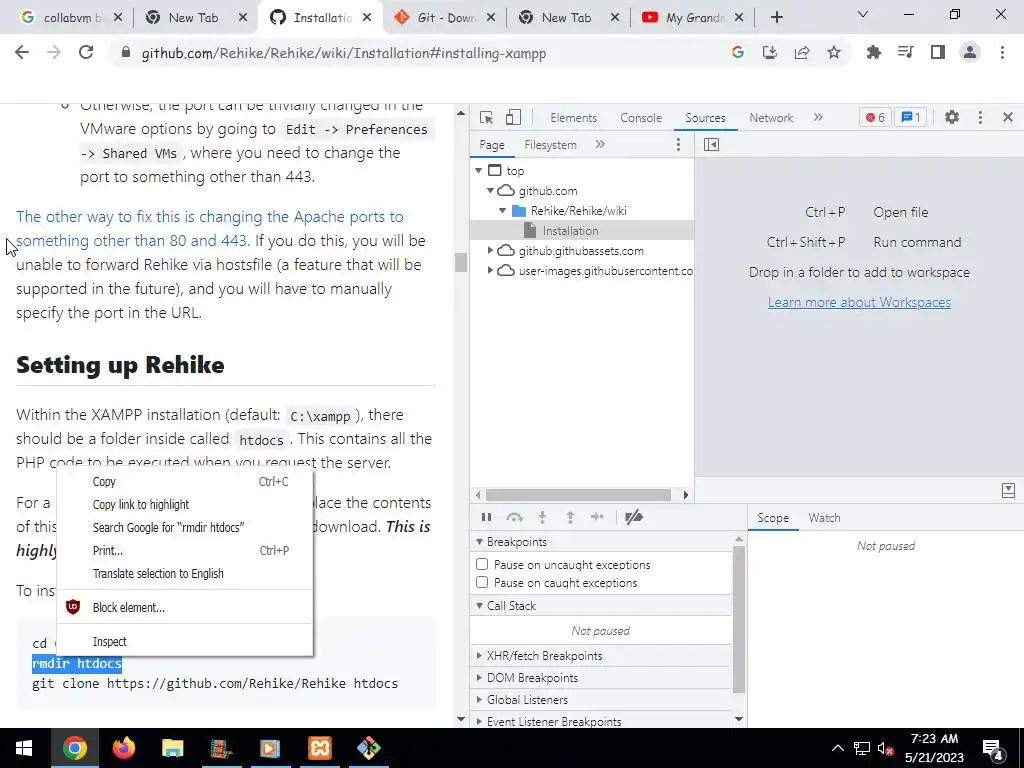Expand the github.githubassets.com node
The image size is (1024, 768).
[x=490, y=251]
